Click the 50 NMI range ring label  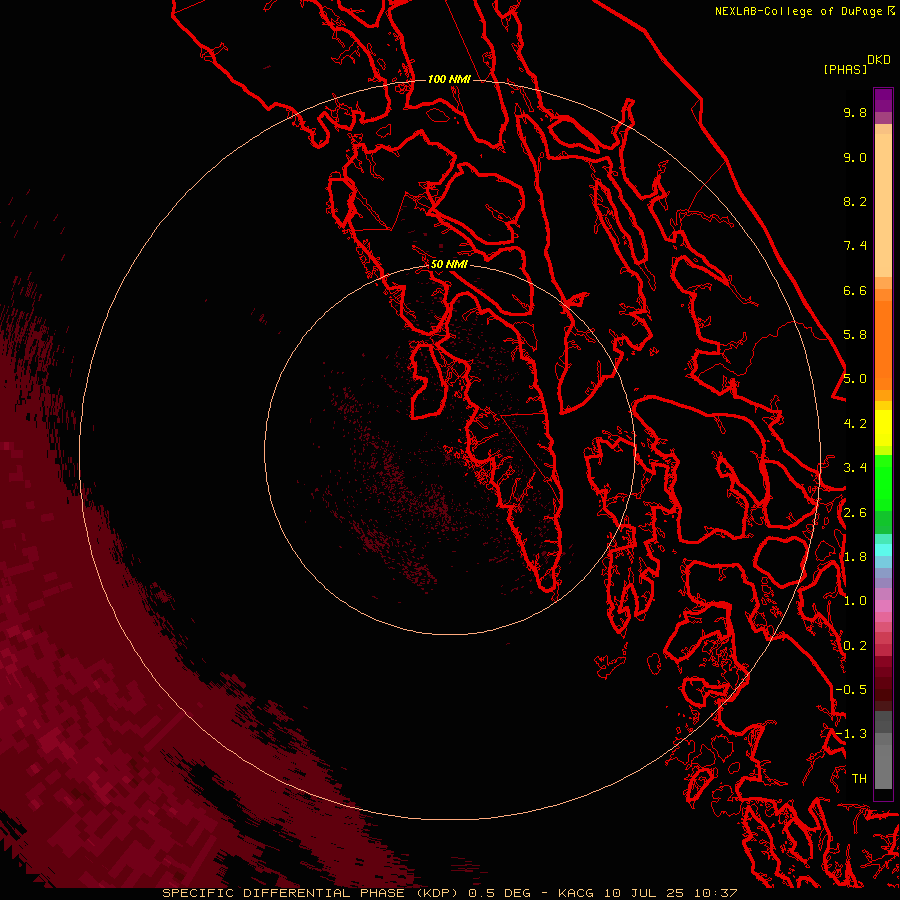tap(449, 264)
